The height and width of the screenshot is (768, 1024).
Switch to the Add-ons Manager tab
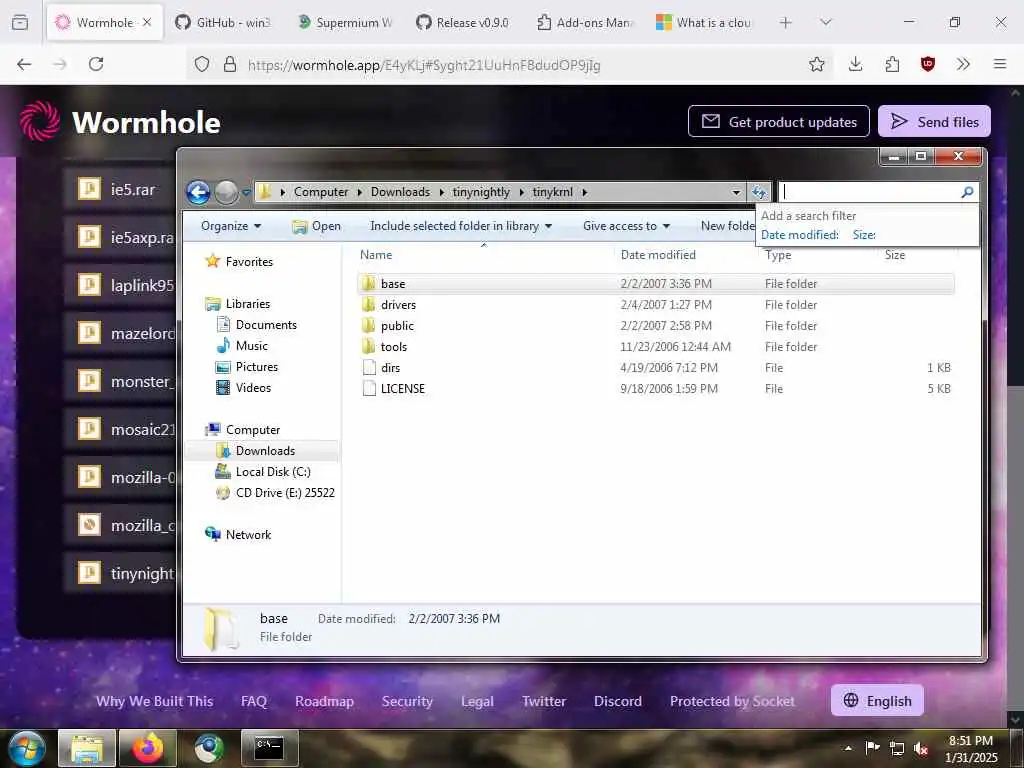585,22
